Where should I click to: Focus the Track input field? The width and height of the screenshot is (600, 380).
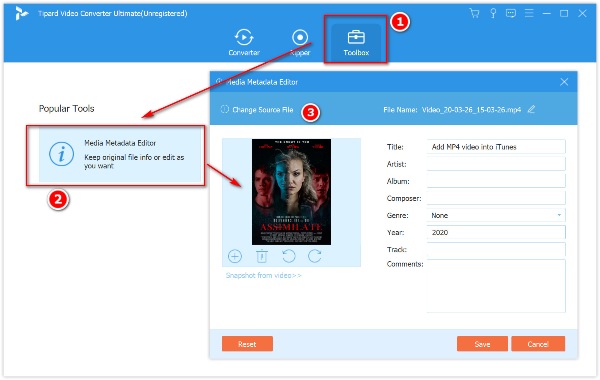[496, 250]
